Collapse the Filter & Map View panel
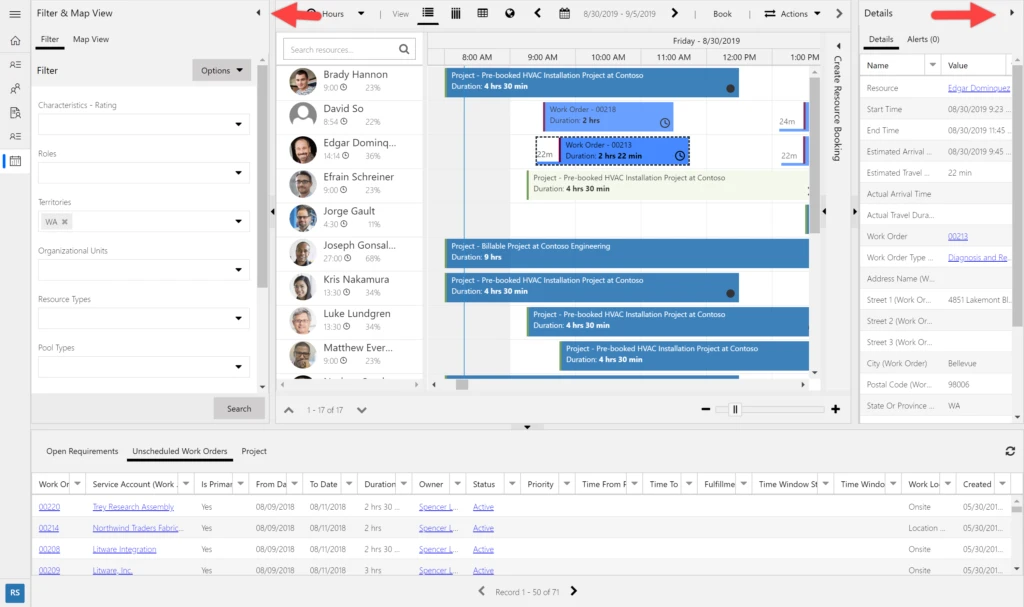Image resolution: width=1024 pixels, height=607 pixels. click(x=258, y=13)
